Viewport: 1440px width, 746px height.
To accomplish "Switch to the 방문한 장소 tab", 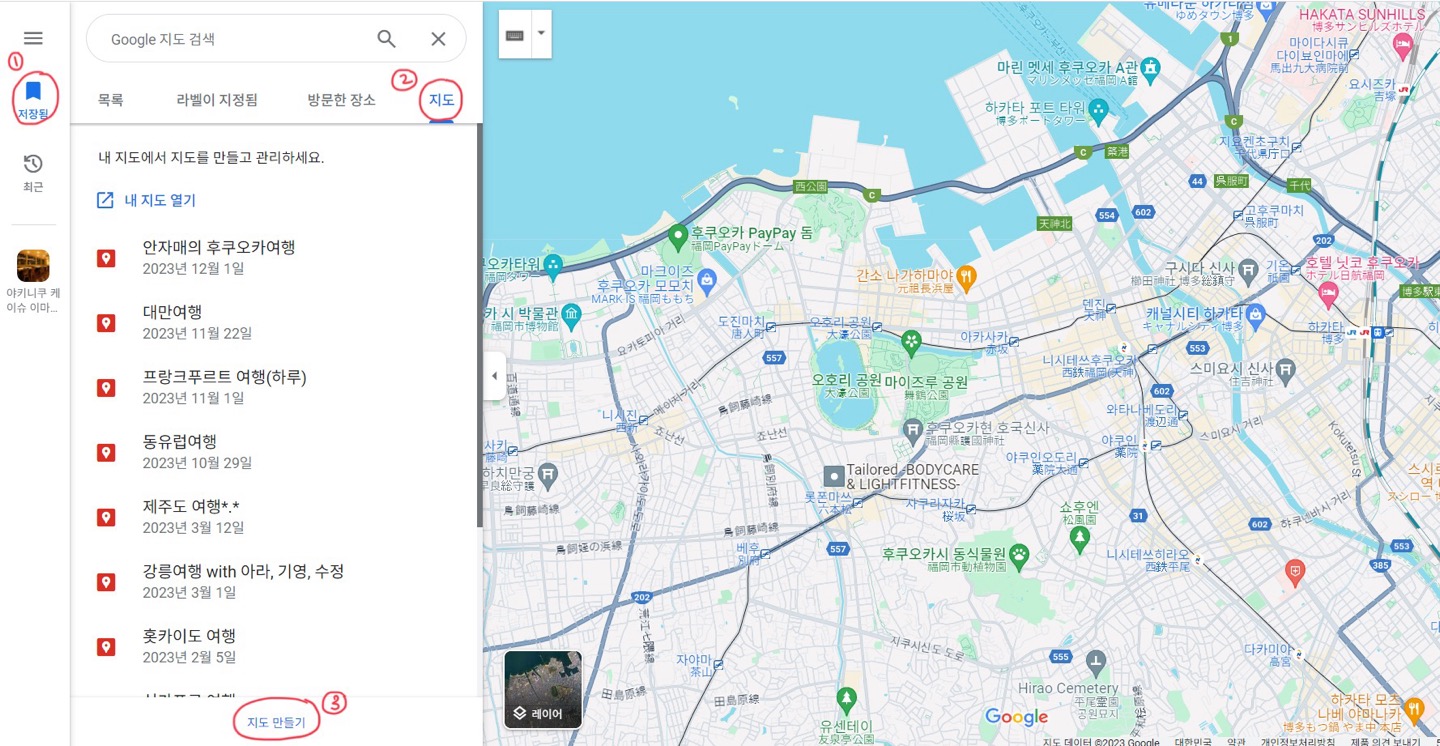I will click(x=342, y=100).
